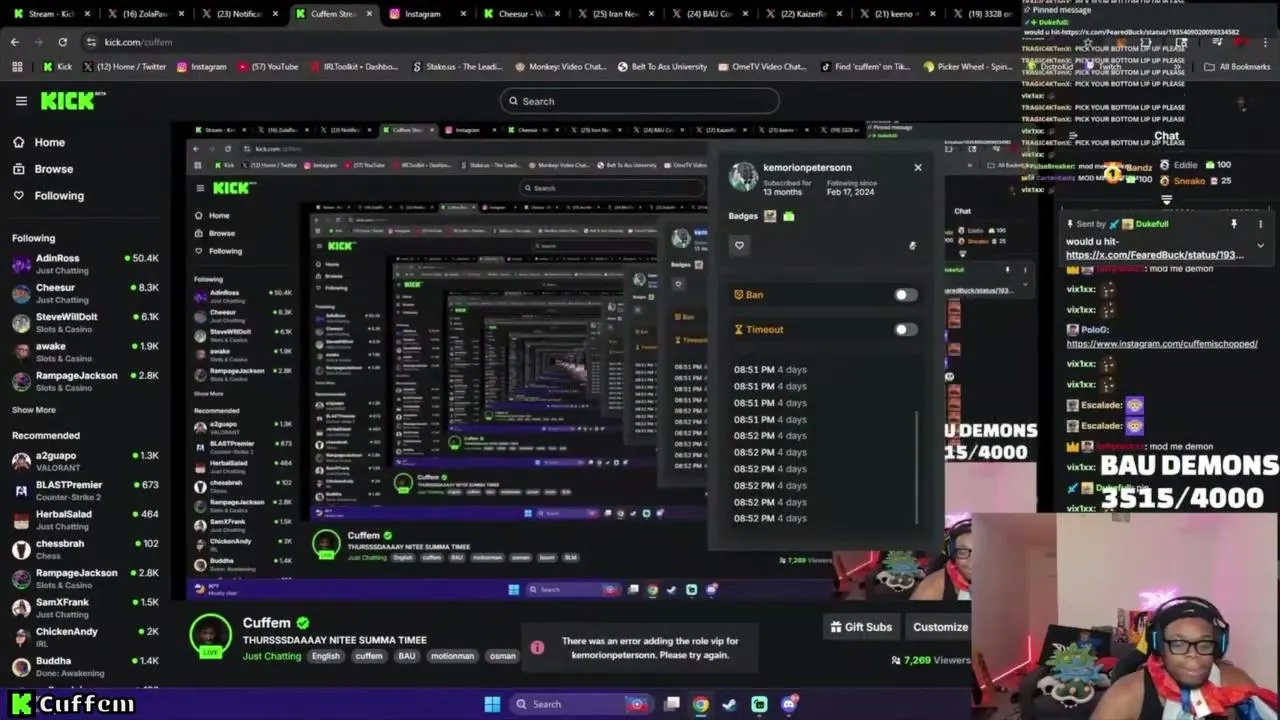
Task: Expand Show More in Following list
Action: (34, 410)
